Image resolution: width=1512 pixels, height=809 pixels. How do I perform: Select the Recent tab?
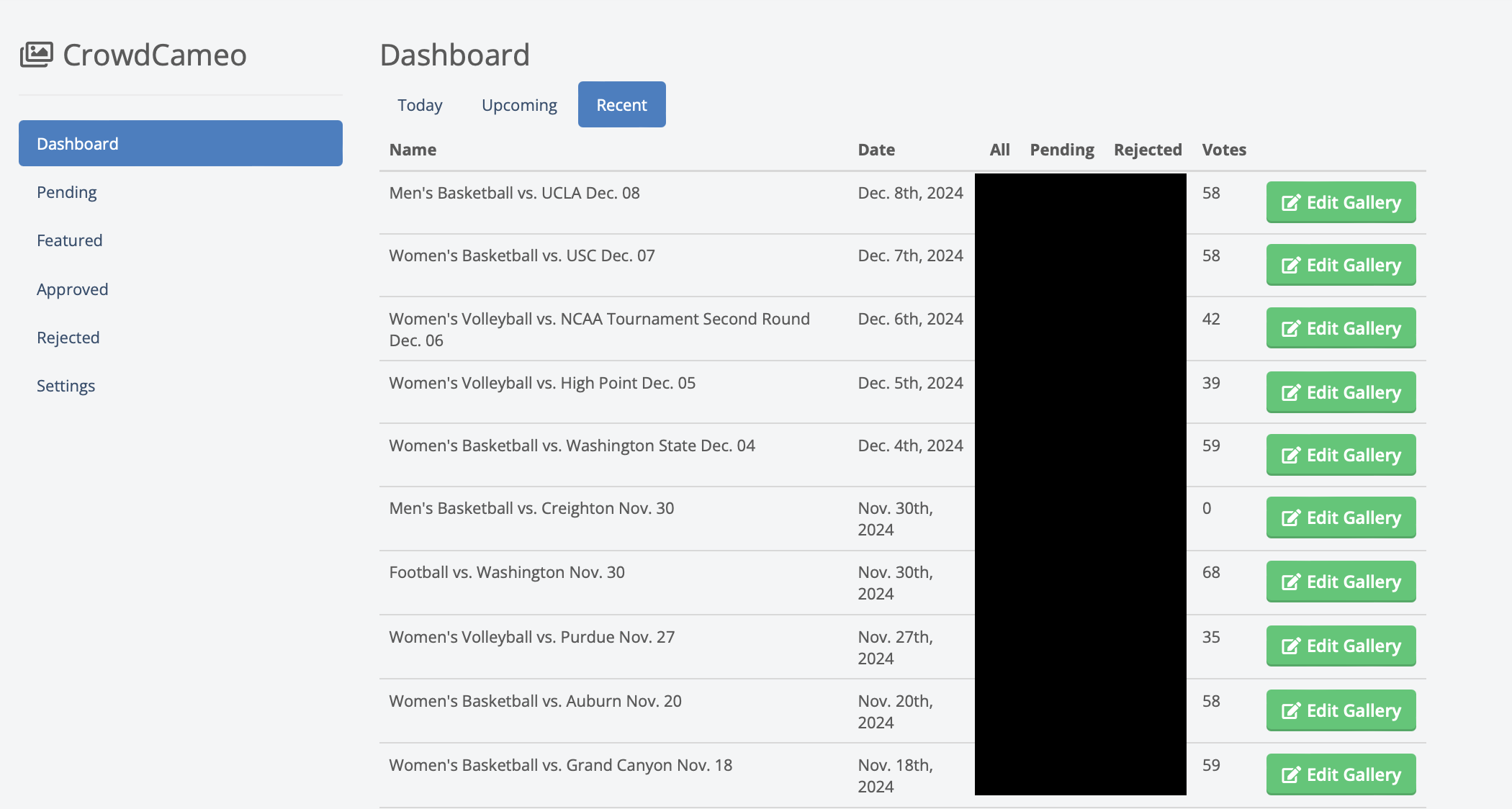coord(621,105)
